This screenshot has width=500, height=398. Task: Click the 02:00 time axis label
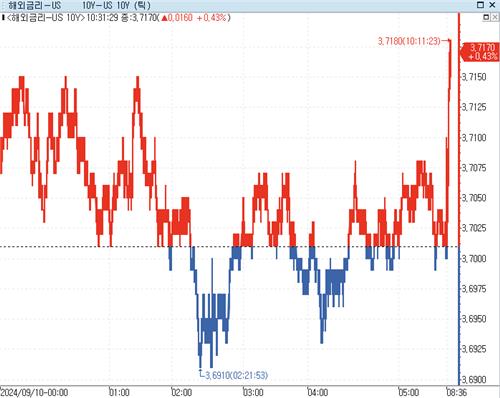pyautogui.click(x=182, y=392)
